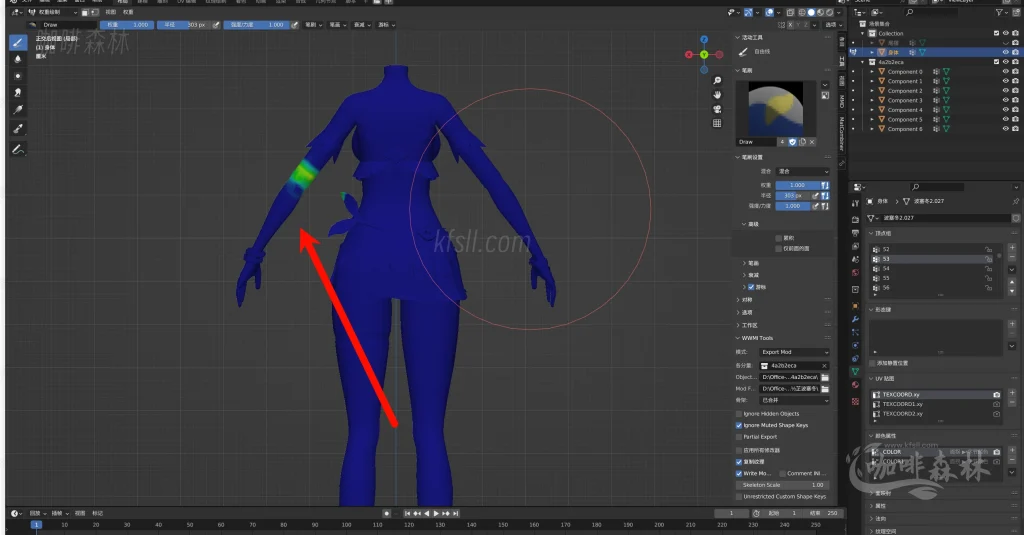The width and height of the screenshot is (1024, 535).
Task: Jump to end frame button in timeline
Action: click(x=456, y=513)
